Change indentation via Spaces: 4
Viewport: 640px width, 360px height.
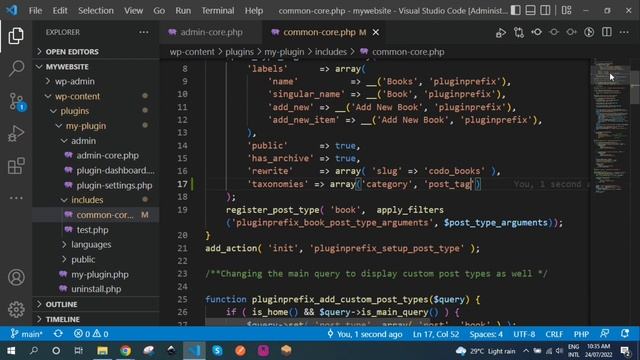(x=486, y=334)
